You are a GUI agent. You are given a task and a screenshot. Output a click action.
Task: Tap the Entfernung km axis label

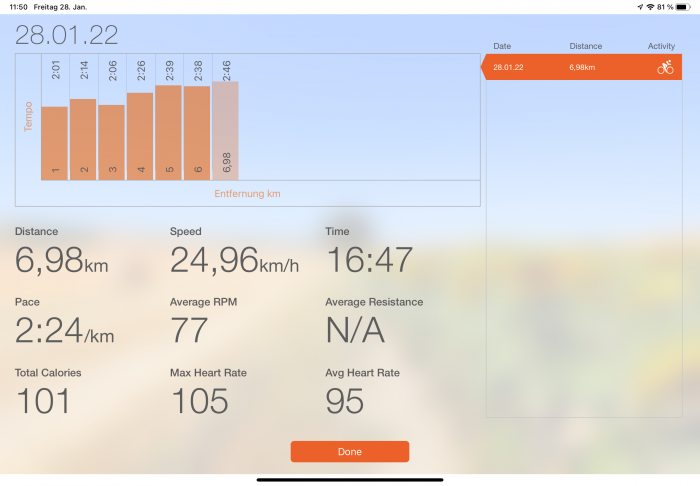coord(247,194)
